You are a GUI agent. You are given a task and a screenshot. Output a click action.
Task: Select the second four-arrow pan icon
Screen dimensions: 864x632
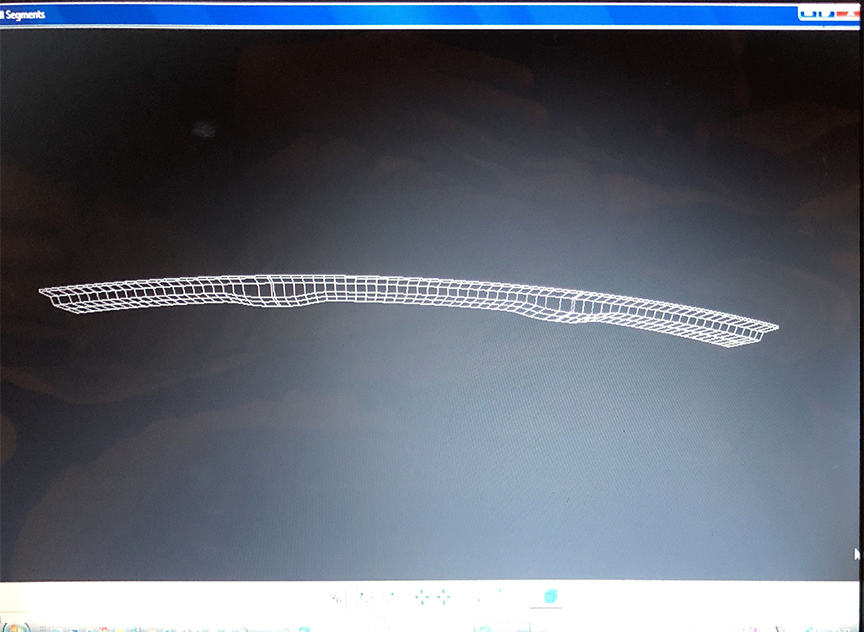pos(443,597)
